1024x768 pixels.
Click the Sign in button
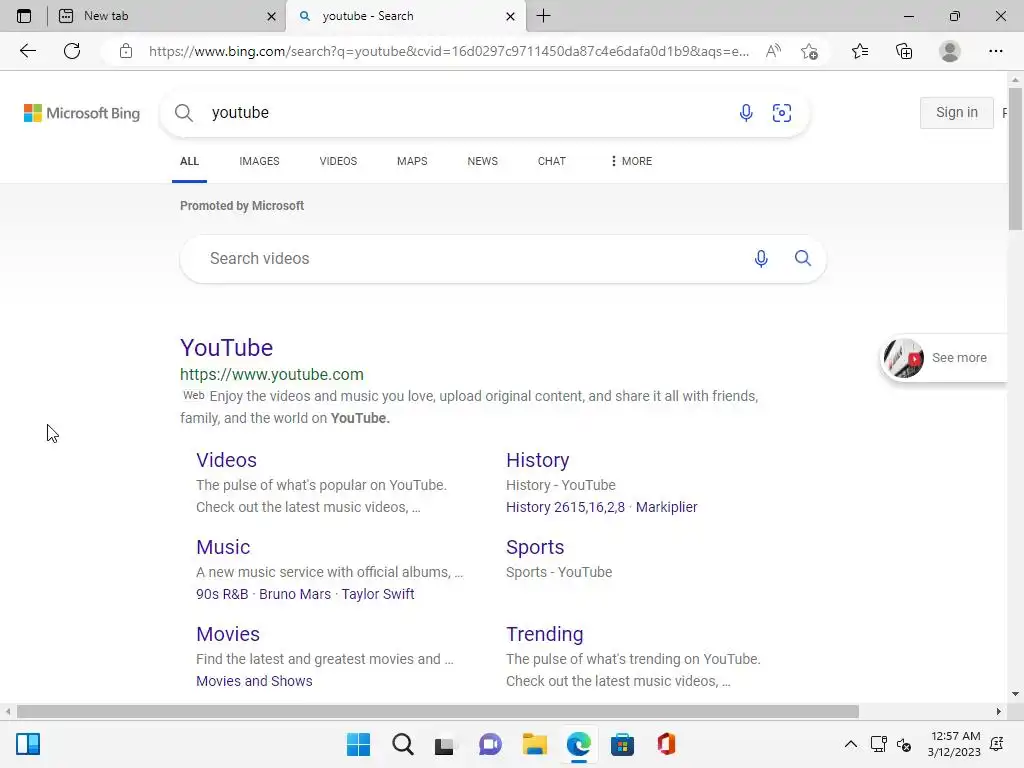(x=957, y=113)
